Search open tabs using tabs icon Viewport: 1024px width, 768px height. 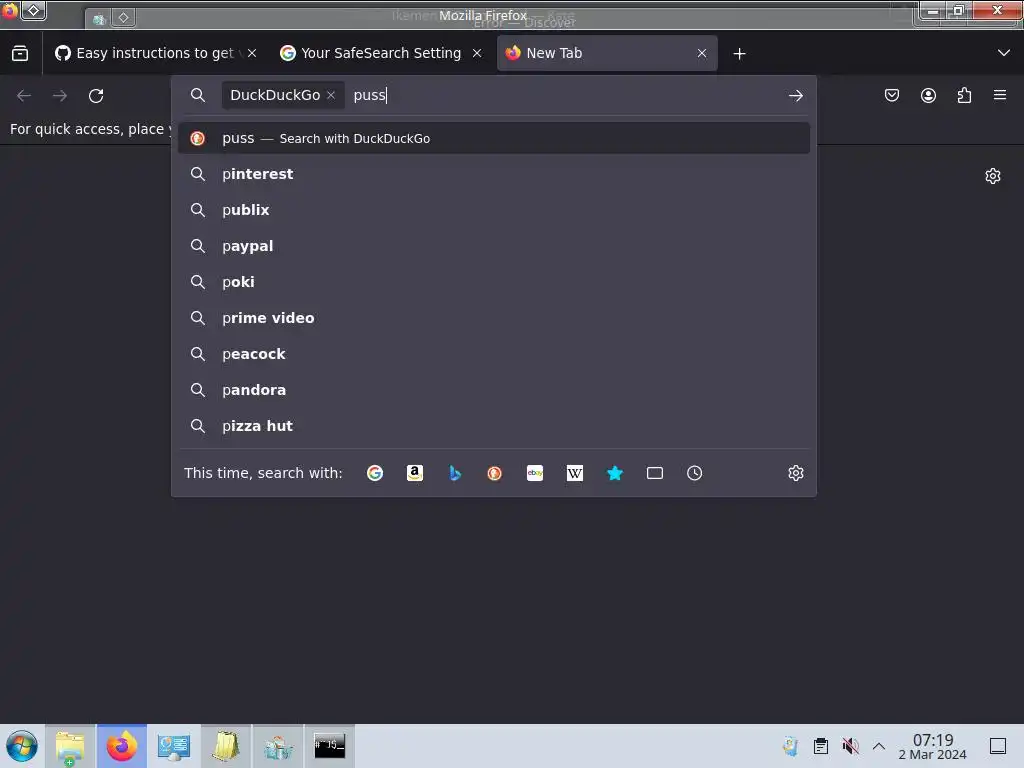point(654,473)
